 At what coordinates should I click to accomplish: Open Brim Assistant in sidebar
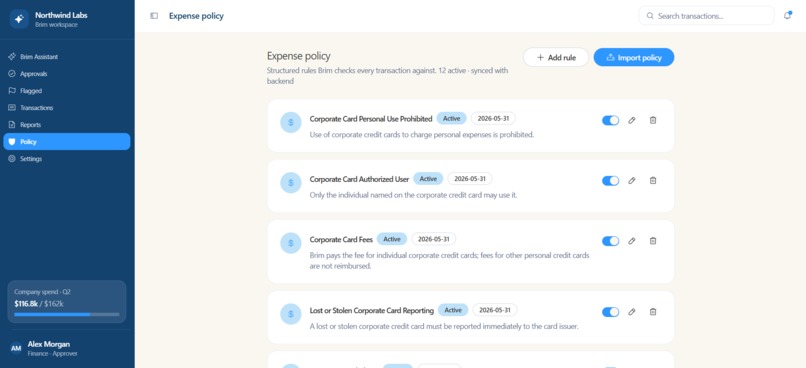67,57
